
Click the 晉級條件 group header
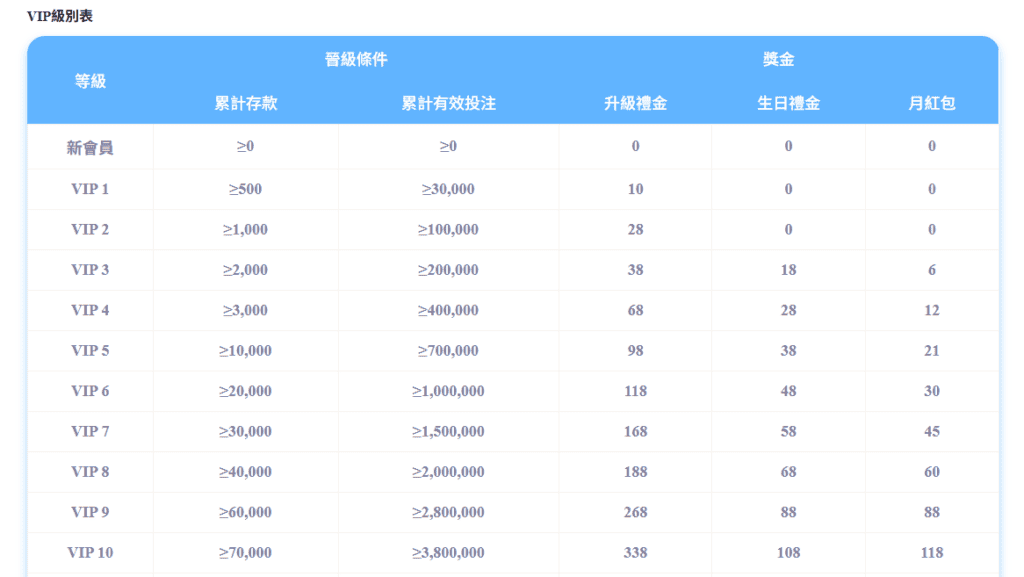pyautogui.click(x=356, y=59)
